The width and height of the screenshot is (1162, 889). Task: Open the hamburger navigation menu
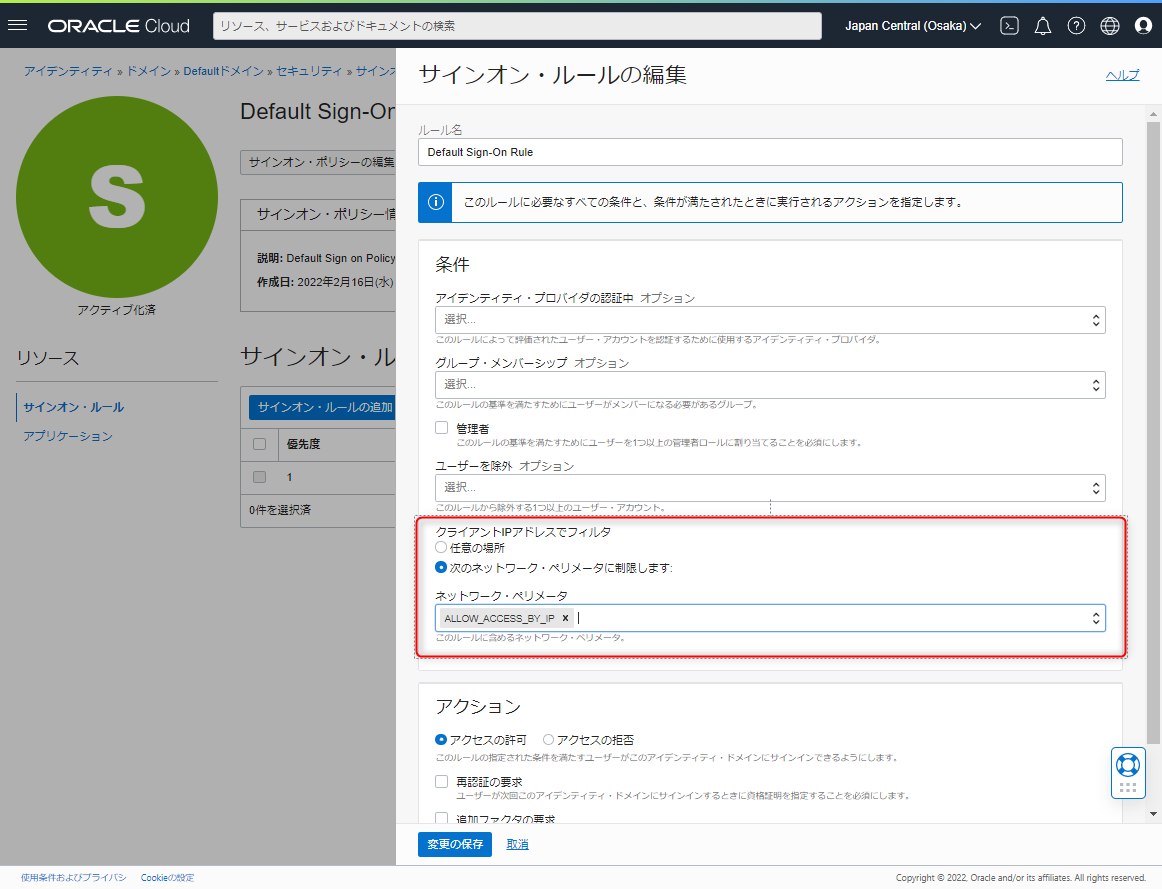(17, 26)
